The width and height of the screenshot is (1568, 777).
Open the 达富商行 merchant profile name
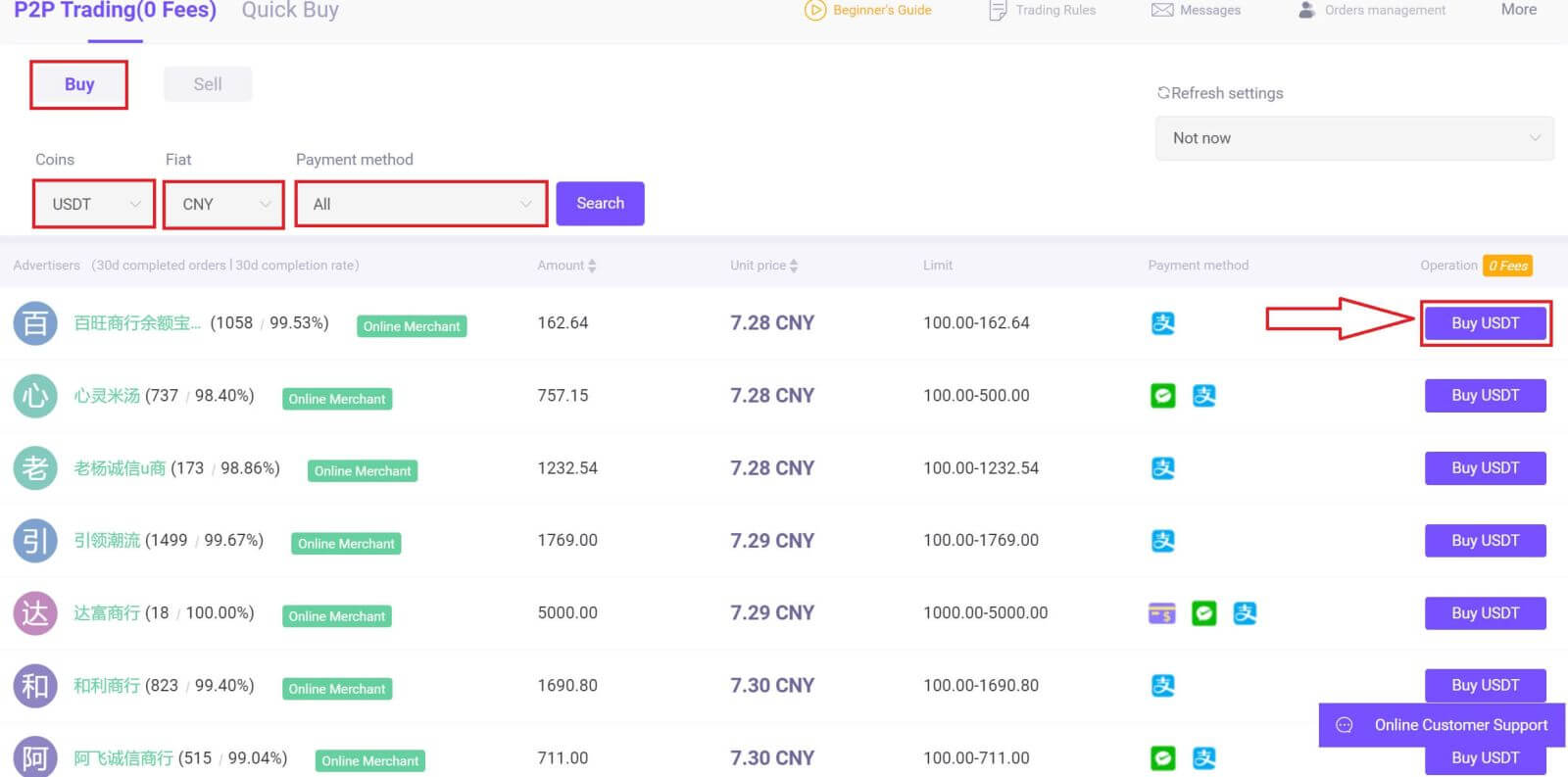pyautogui.click(x=107, y=613)
